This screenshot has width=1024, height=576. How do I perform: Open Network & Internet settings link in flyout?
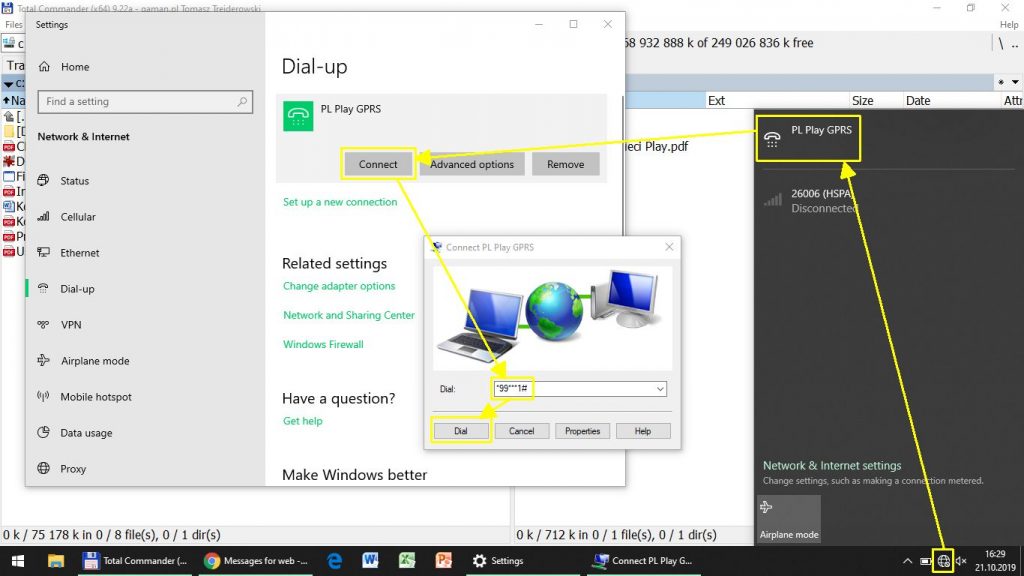pyautogui.click(x=832, y=466)
